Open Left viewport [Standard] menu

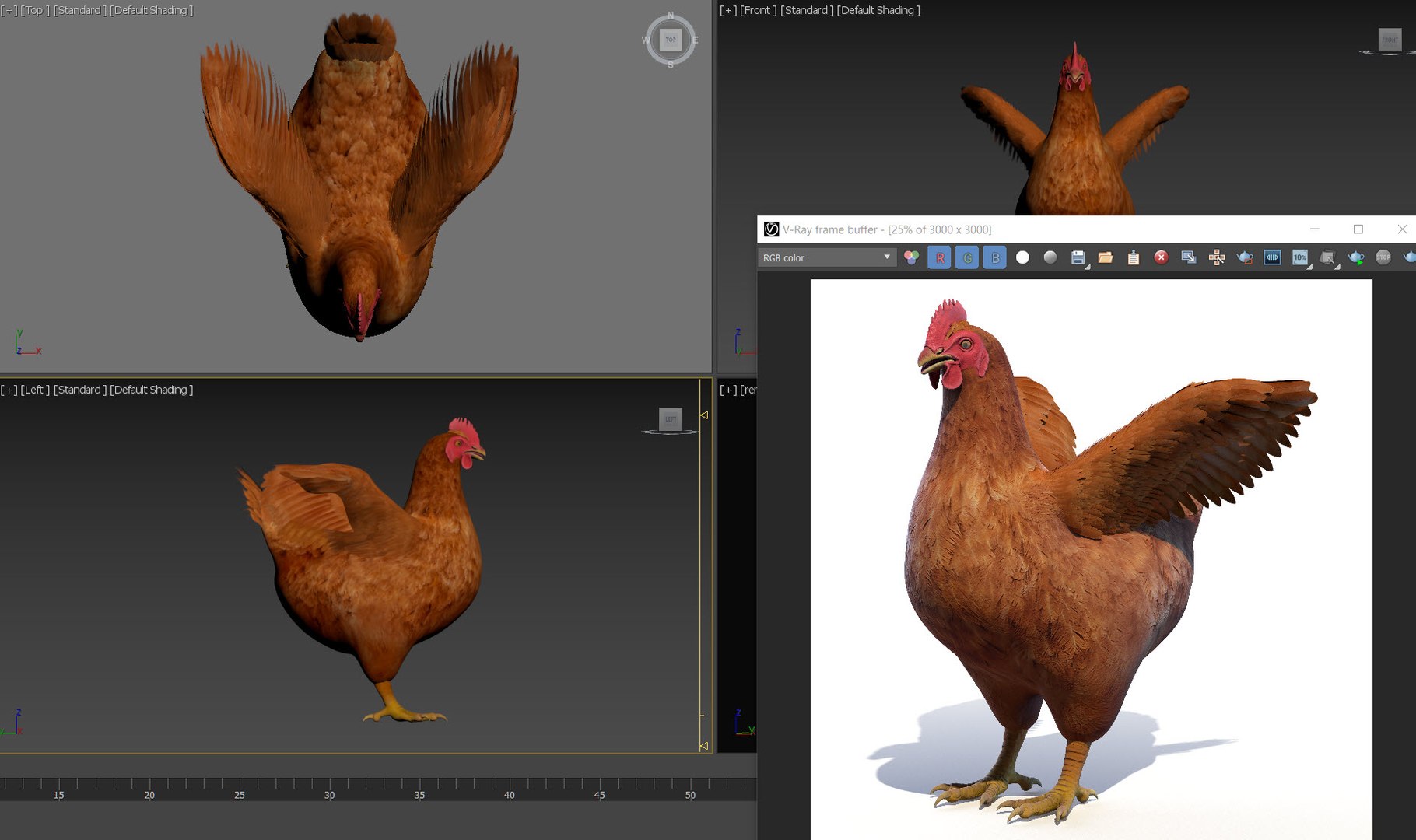80,390
